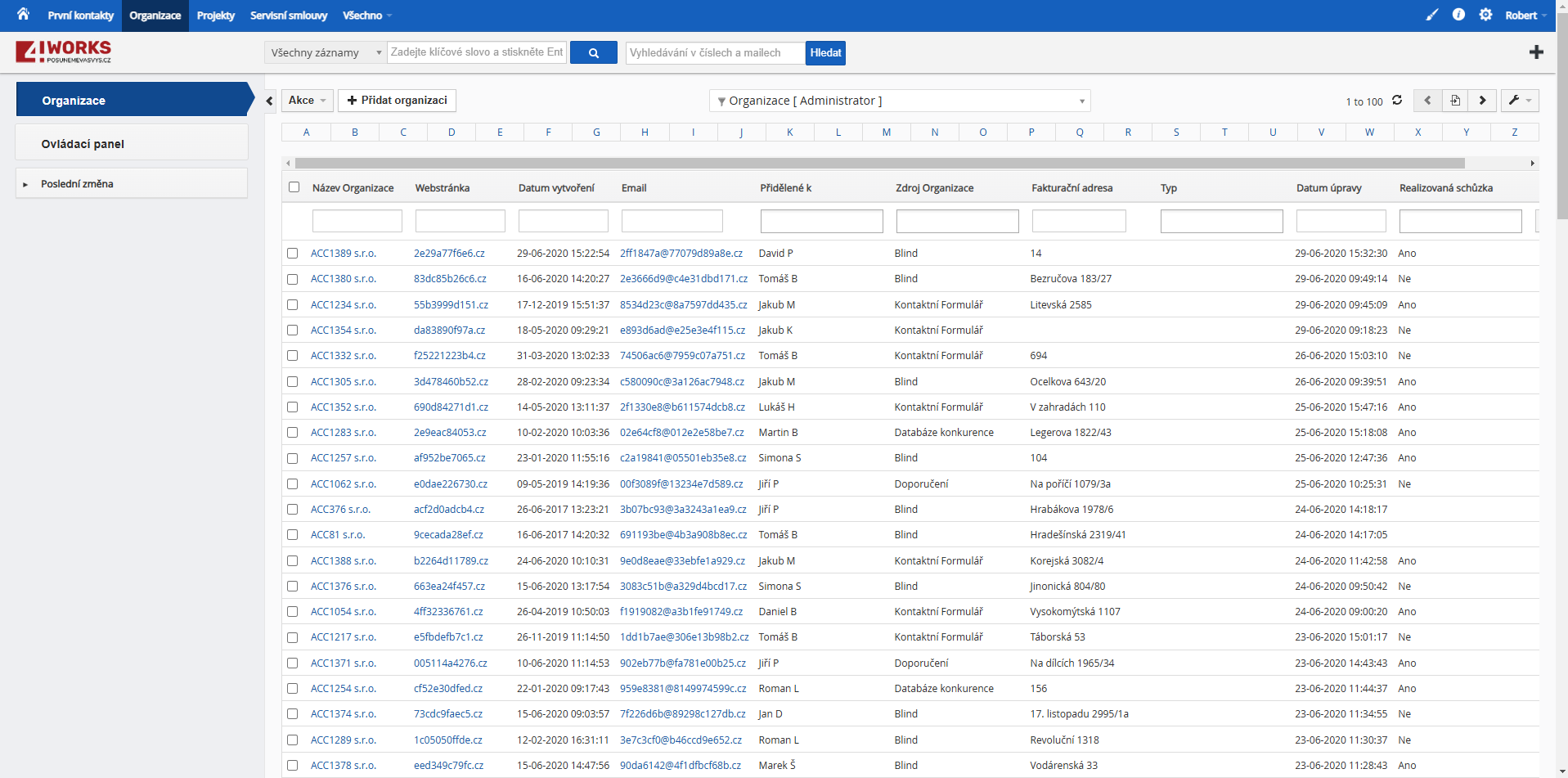Open website link 2e29a77f6e6.cz
This screenshot has width=1568, height=778.
tap(449, 254)
